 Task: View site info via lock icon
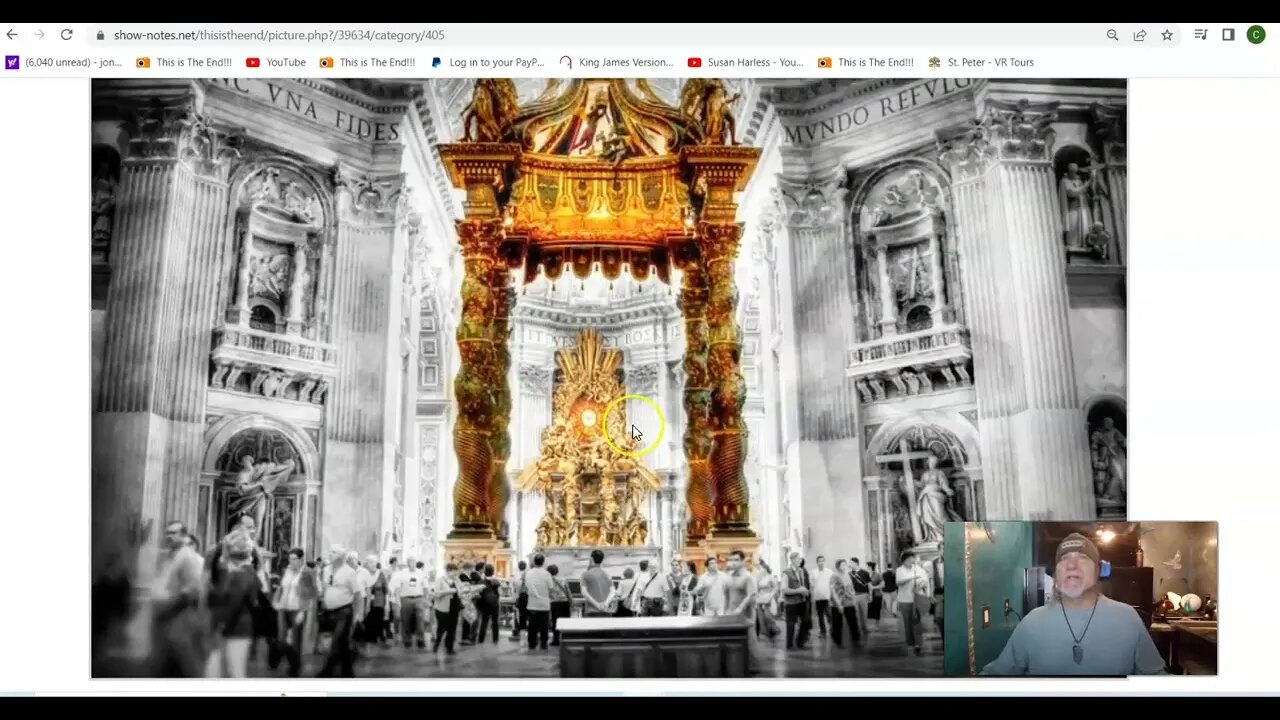point(100,35)
